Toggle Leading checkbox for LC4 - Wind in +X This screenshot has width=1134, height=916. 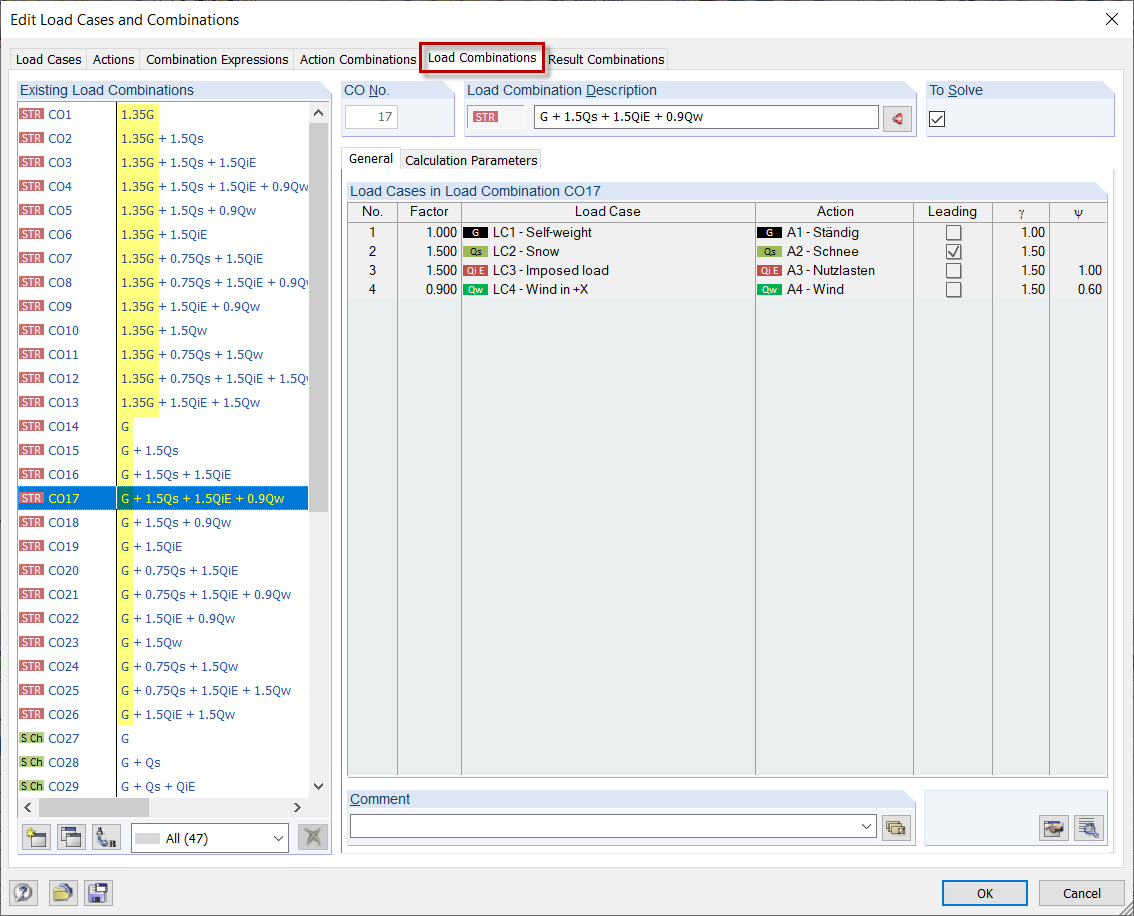[x=953, y=289]
